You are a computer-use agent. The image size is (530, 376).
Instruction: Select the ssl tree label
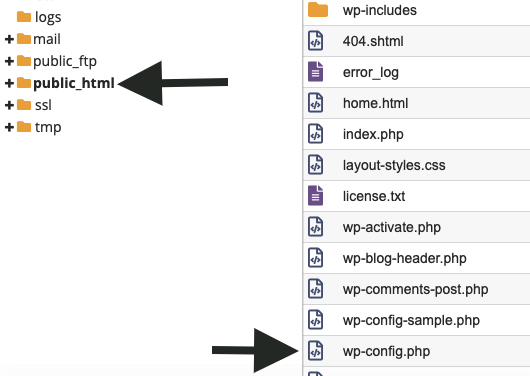pyautogui.click(x=43, y=105)
